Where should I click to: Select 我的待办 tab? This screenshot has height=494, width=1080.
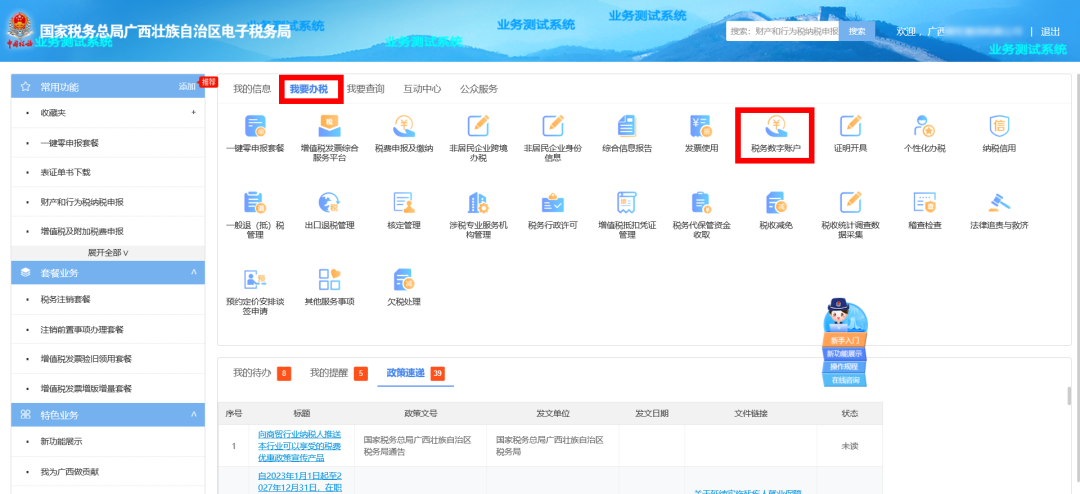click(x=261, y=373)
